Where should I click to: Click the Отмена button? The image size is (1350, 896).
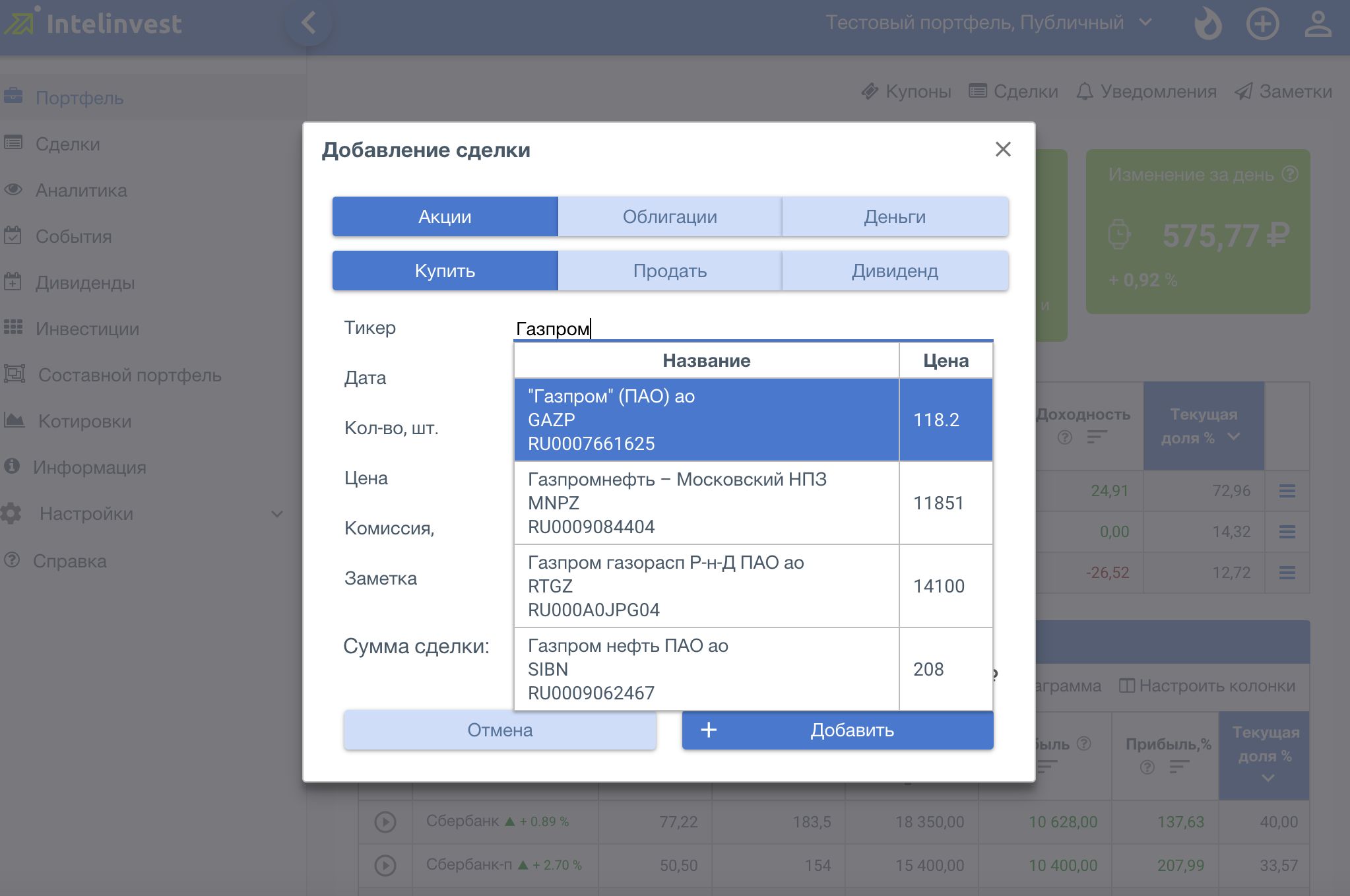[x=500, y=730]
